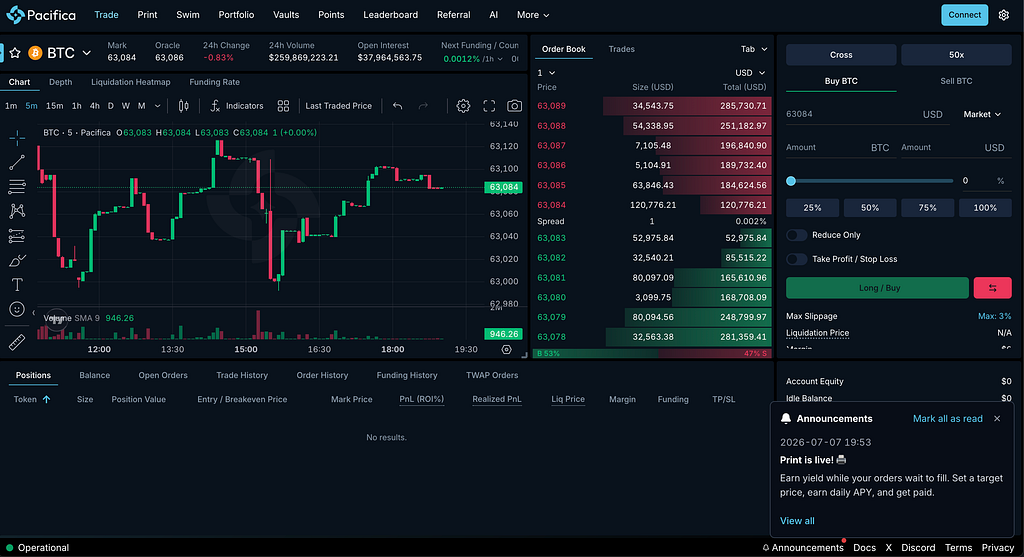Click the Connect wallet button
This screenshot has height=557, width=1024.
(965, 15)
